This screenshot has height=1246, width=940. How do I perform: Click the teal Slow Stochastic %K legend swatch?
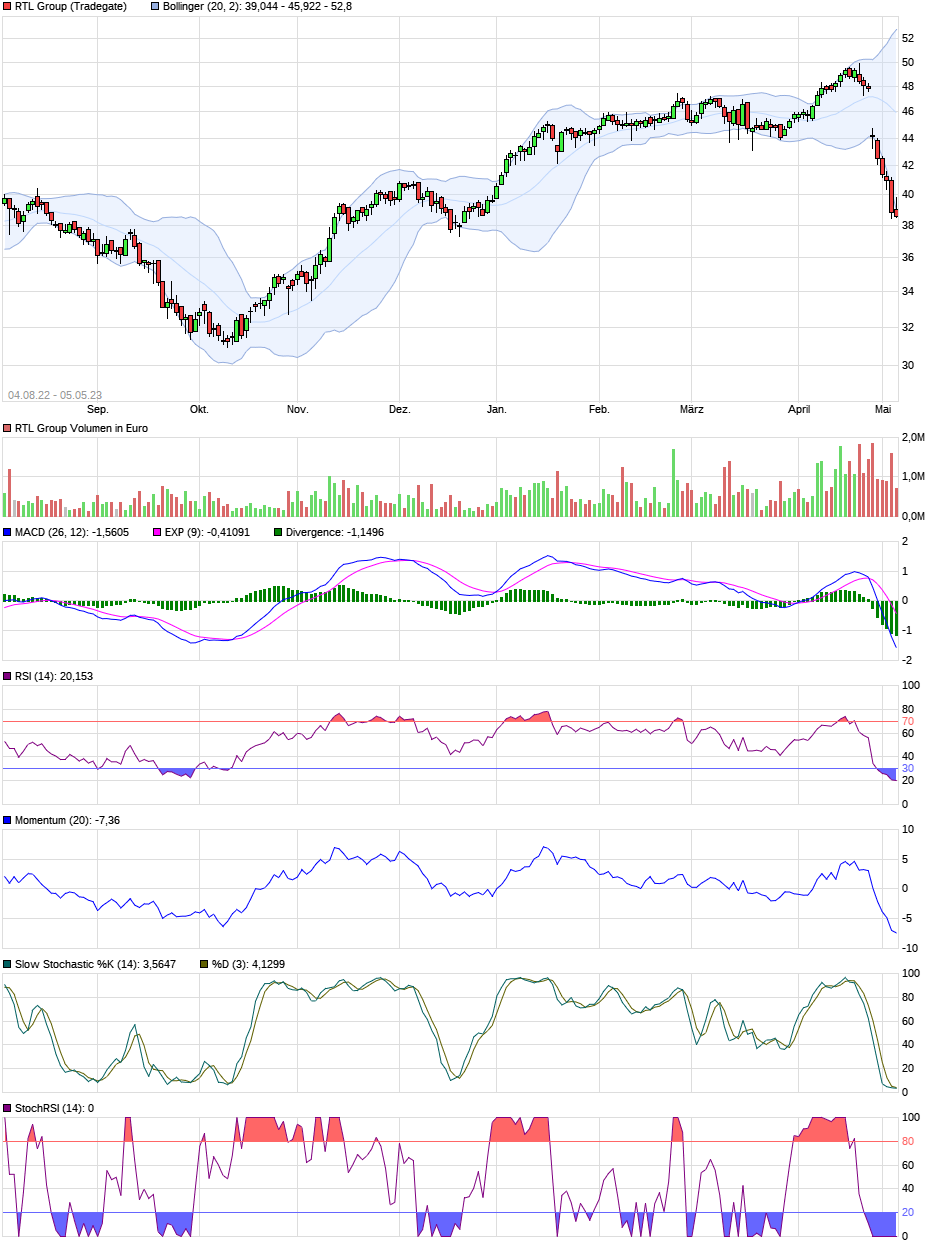[x=7, y=964]
